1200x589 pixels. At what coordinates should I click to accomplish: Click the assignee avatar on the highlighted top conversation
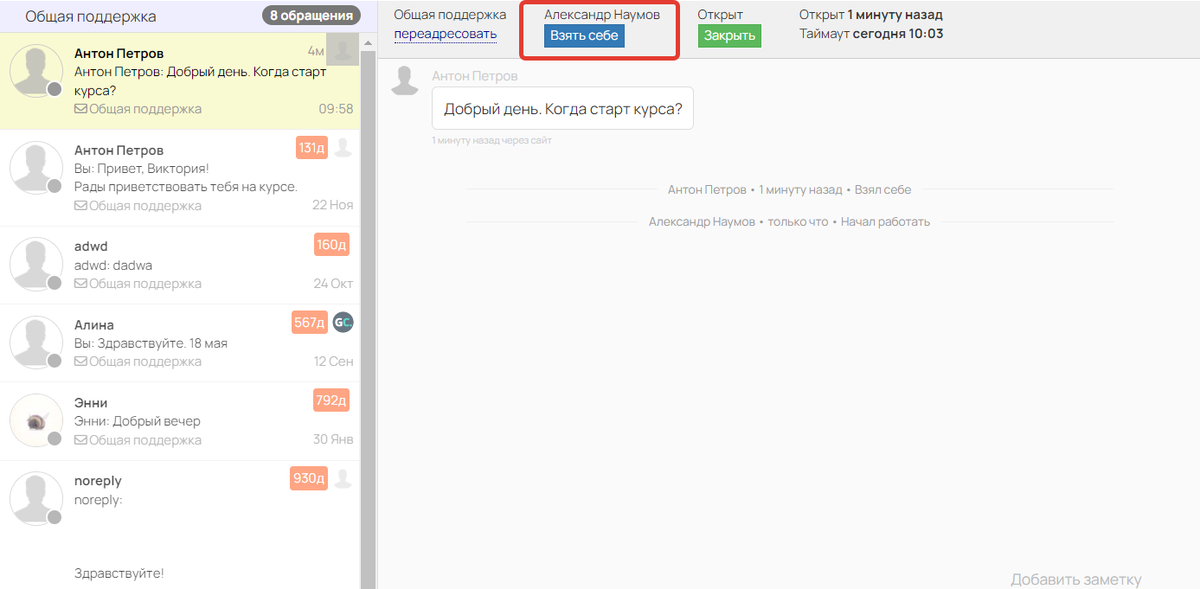point(343,48)
